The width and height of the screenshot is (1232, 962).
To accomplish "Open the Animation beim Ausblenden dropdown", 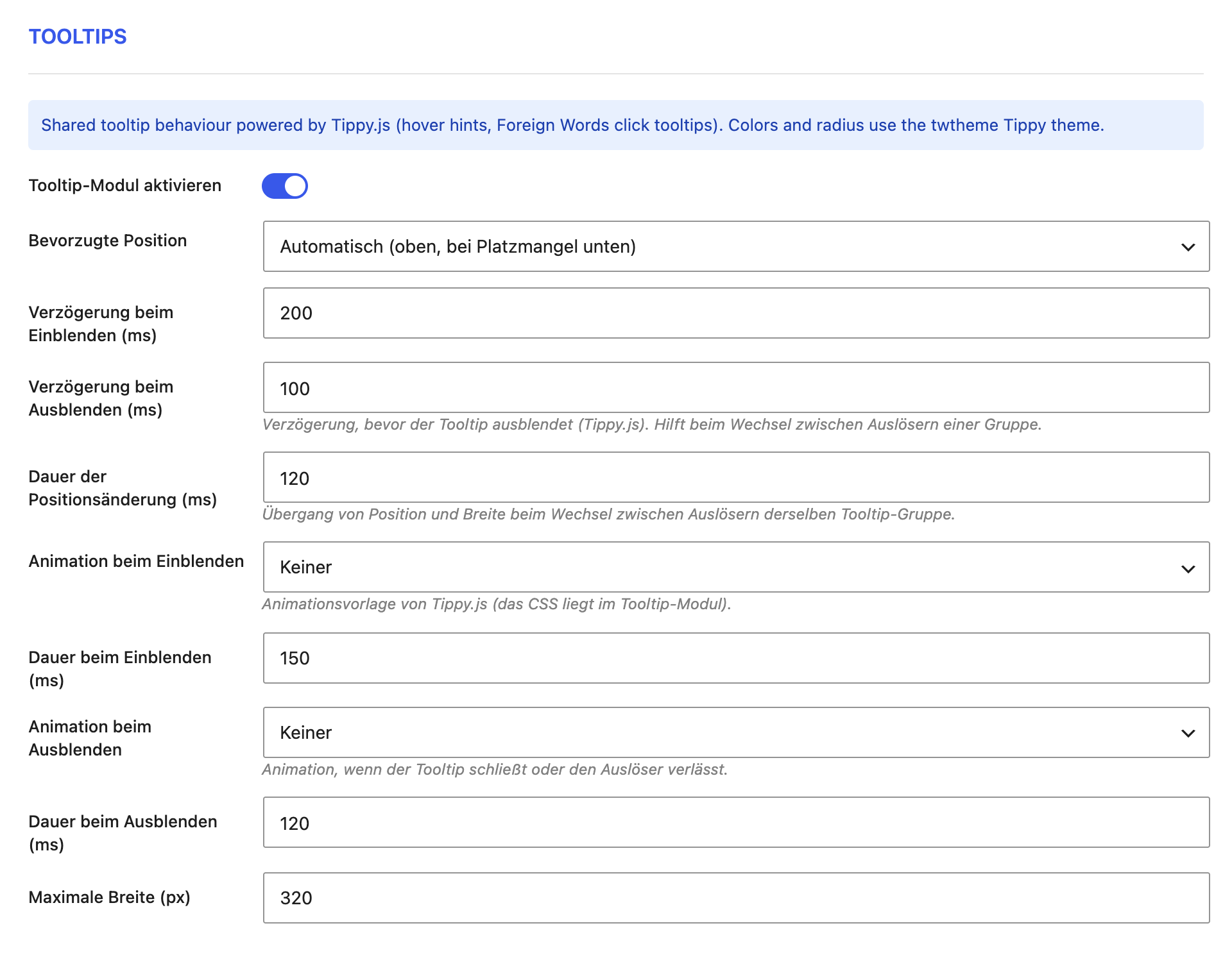I will [x=736, y=732].
